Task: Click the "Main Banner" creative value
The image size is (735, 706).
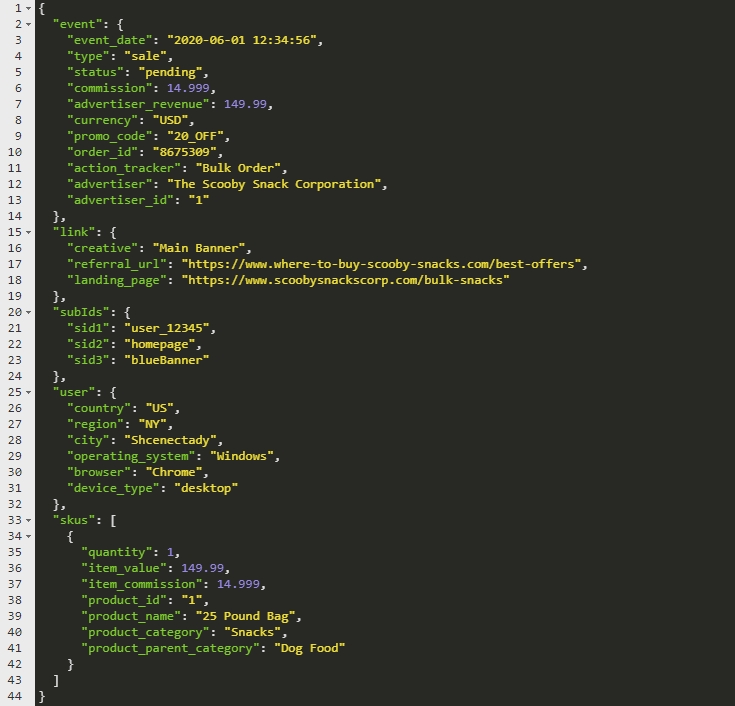Action: (199, 248)
